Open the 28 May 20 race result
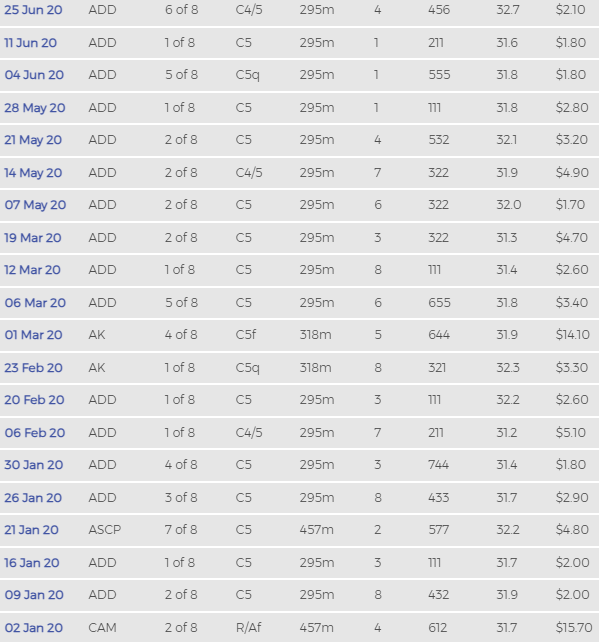Image resolution: width=599 pixels, height=642 pixels. pos(35,108)
